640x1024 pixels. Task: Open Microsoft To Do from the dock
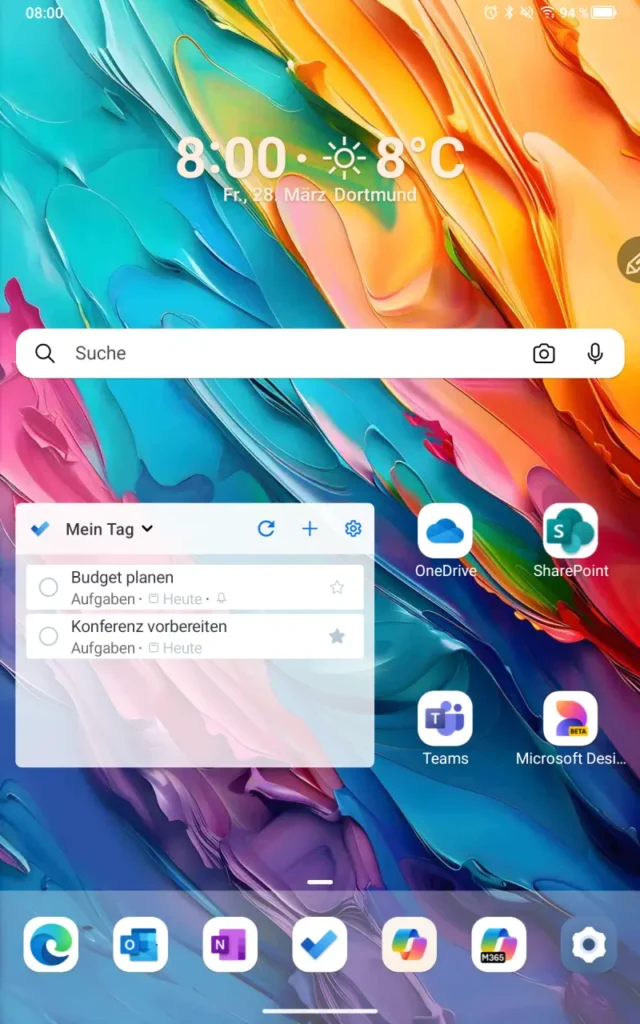coord(320,945)
